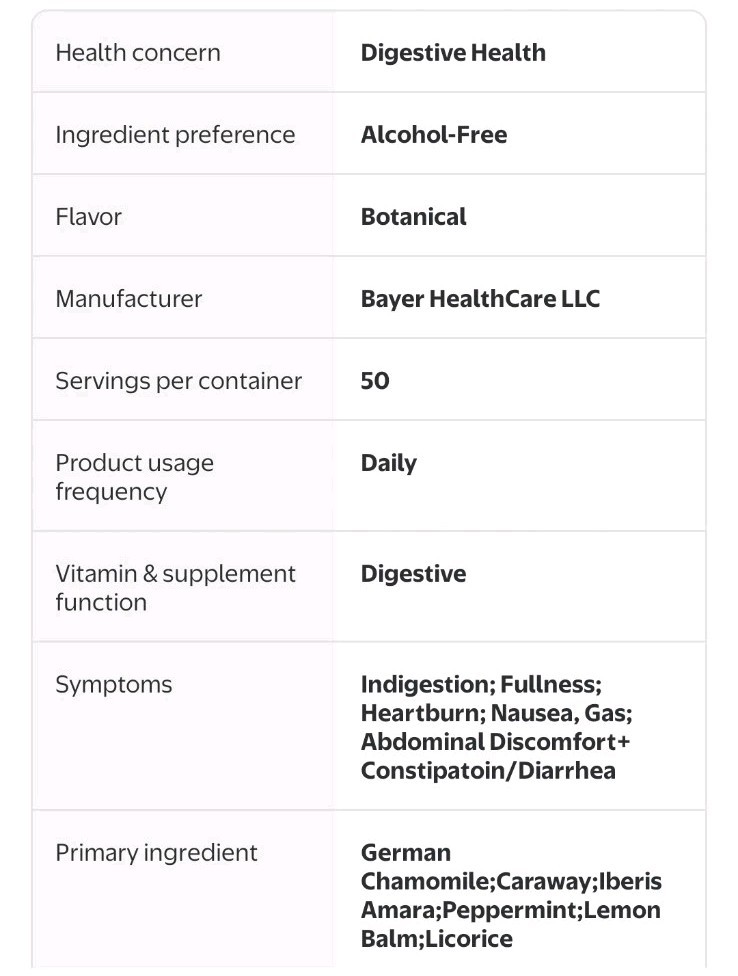Click Bayer HealthCare LLC text

(x=480, y=299)
